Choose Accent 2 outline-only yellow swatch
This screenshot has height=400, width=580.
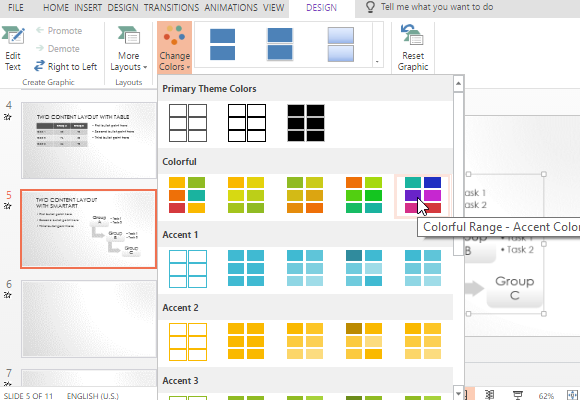coord(188,342)
